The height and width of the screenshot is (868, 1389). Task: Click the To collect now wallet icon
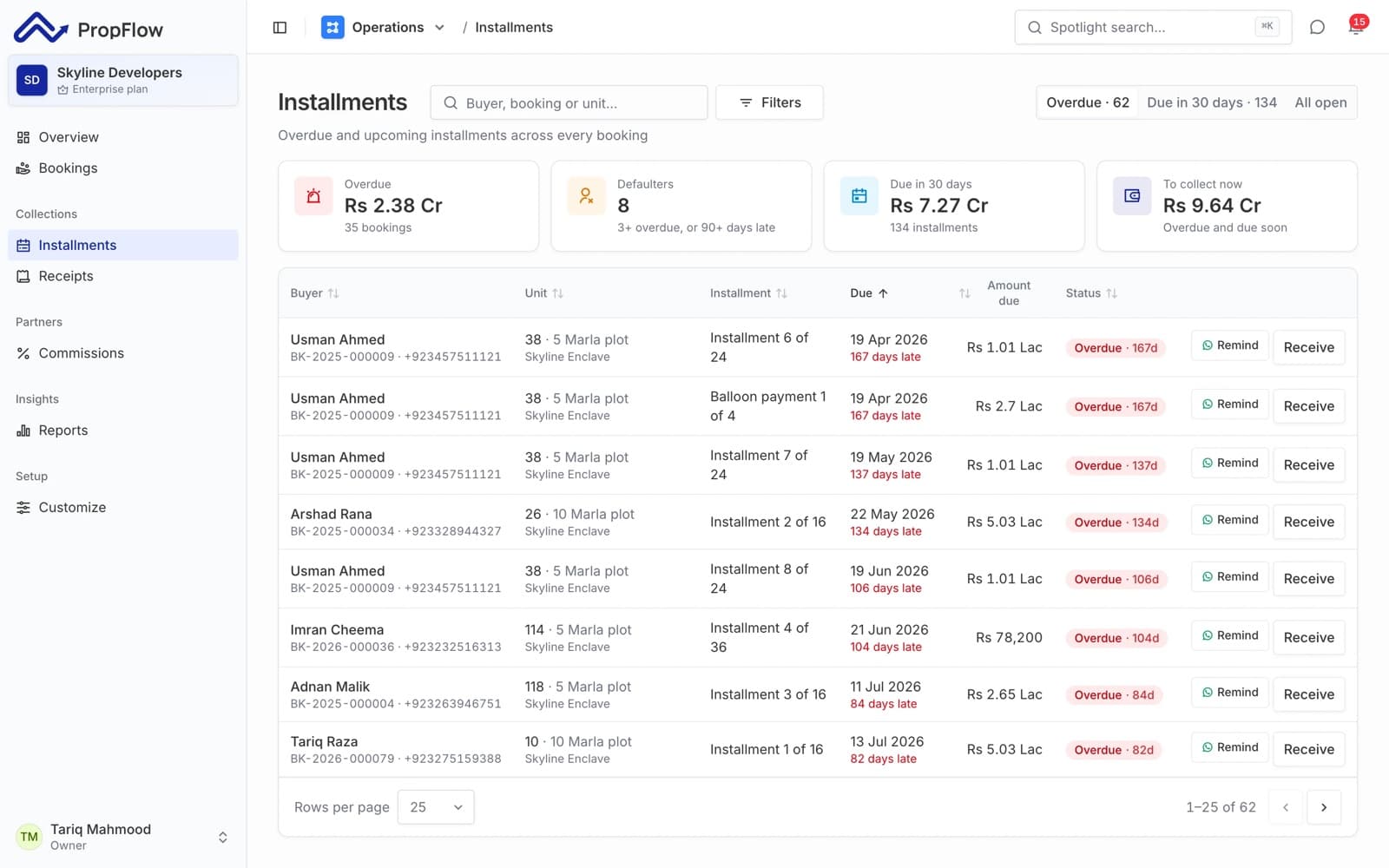(1132, 196)
